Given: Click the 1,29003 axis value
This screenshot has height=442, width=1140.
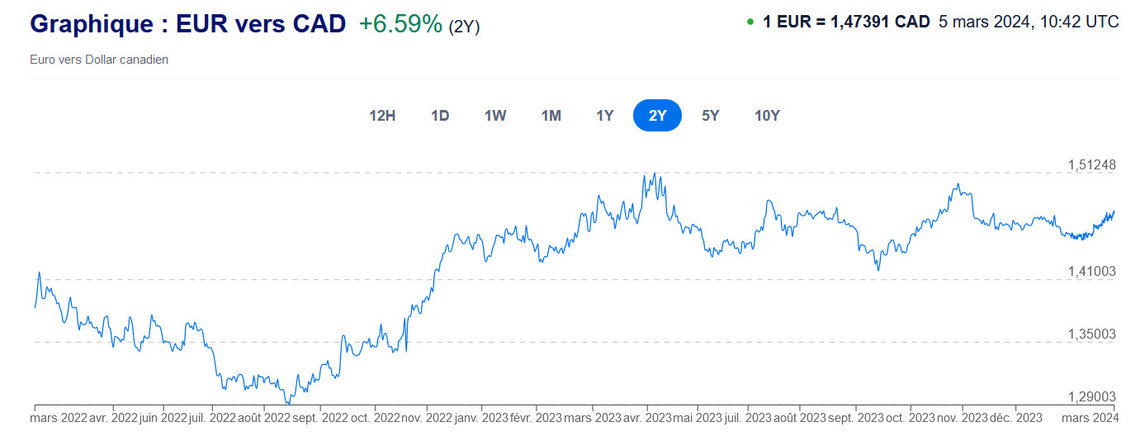Looking at the screenshot, I should 1091,396.
